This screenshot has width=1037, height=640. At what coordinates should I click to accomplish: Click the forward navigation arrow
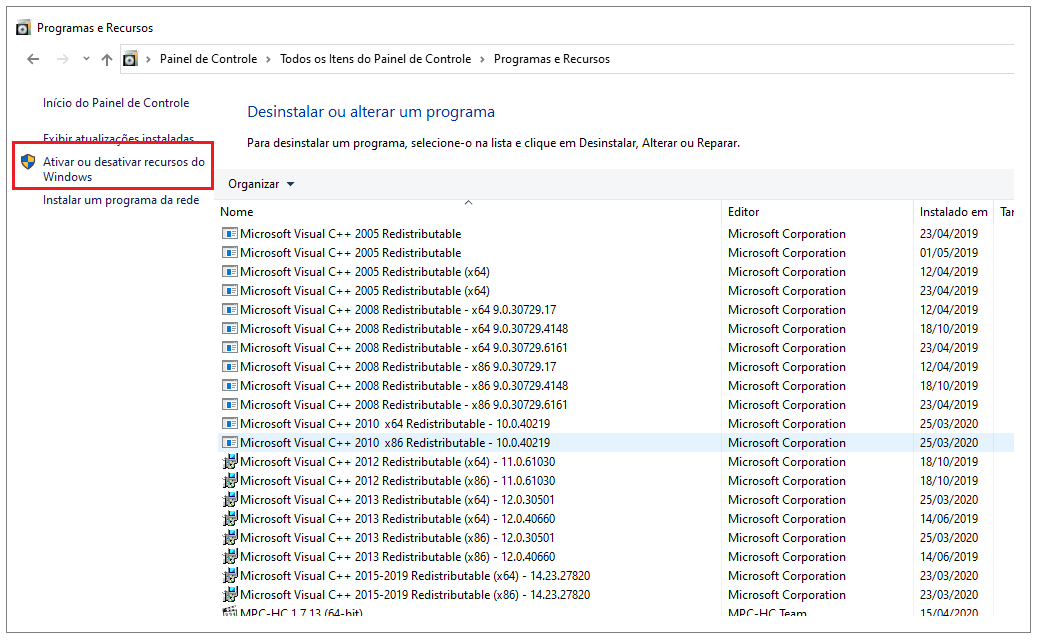click(63, 60)
